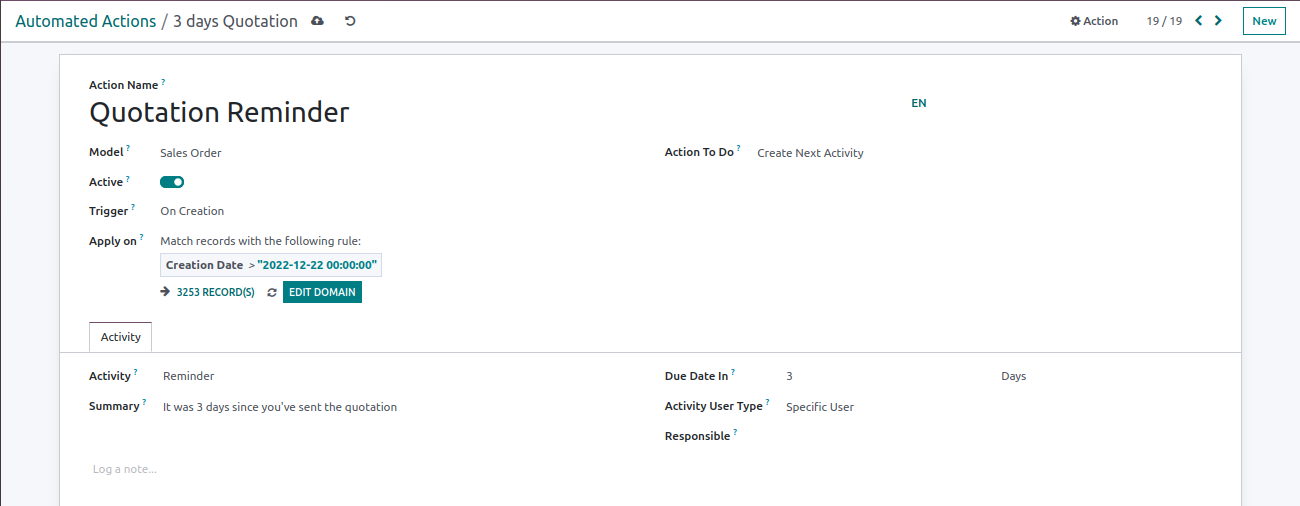Viewport: 1300px width, 506px height.
Task: Go to next record arrow
Action: point(1218,21)
